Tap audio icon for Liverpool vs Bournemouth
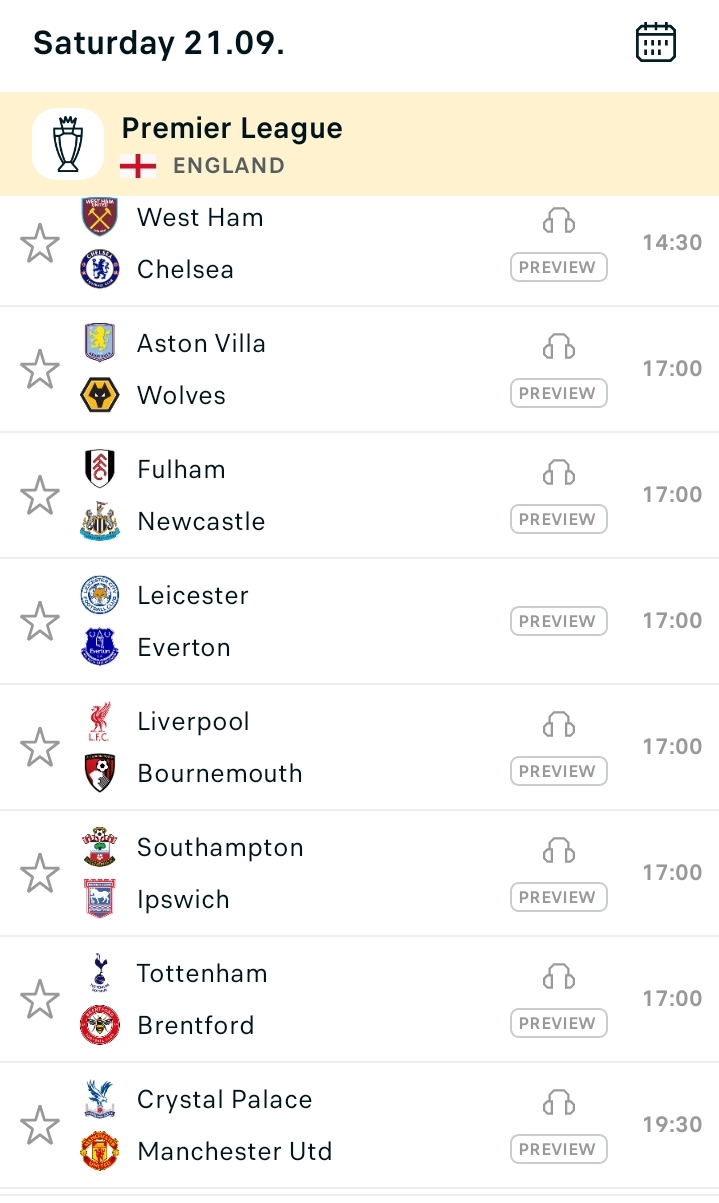The image size is (719, 1203). point(559,724)
